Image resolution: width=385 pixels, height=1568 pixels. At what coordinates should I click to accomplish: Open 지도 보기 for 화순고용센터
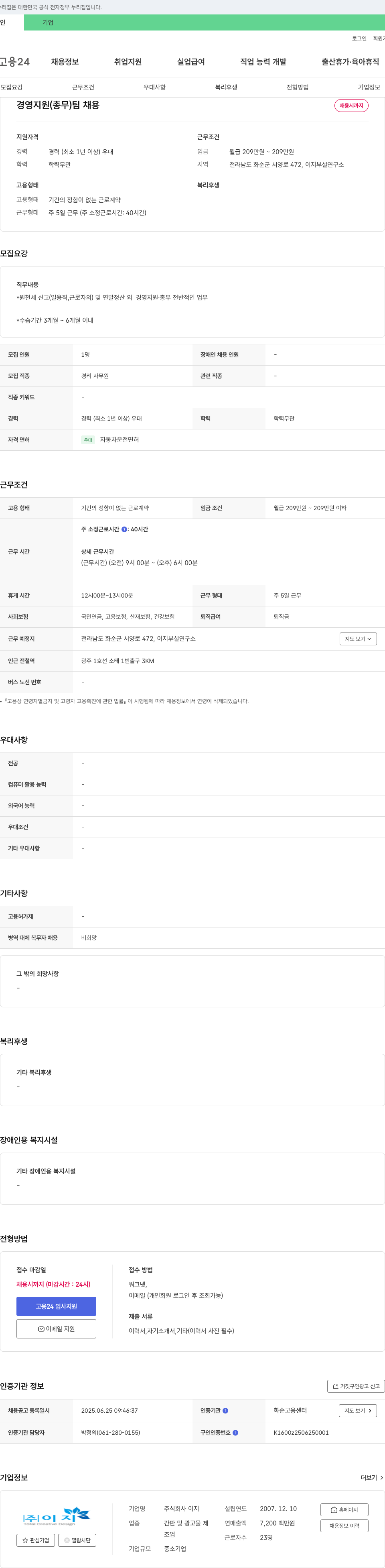click(358, 1410)
